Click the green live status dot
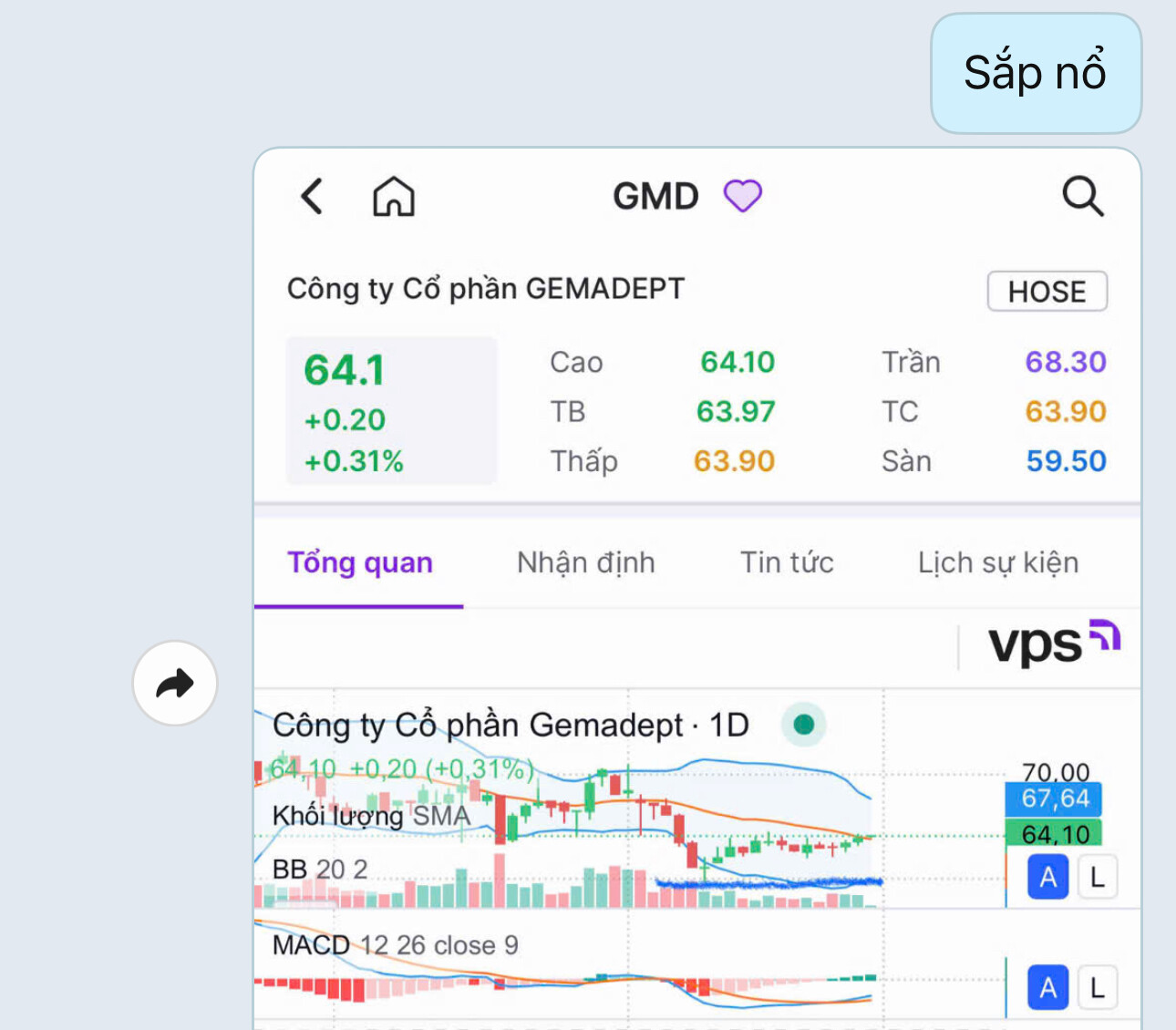Screen dimensions: 1176x1030 coord(803,725)
